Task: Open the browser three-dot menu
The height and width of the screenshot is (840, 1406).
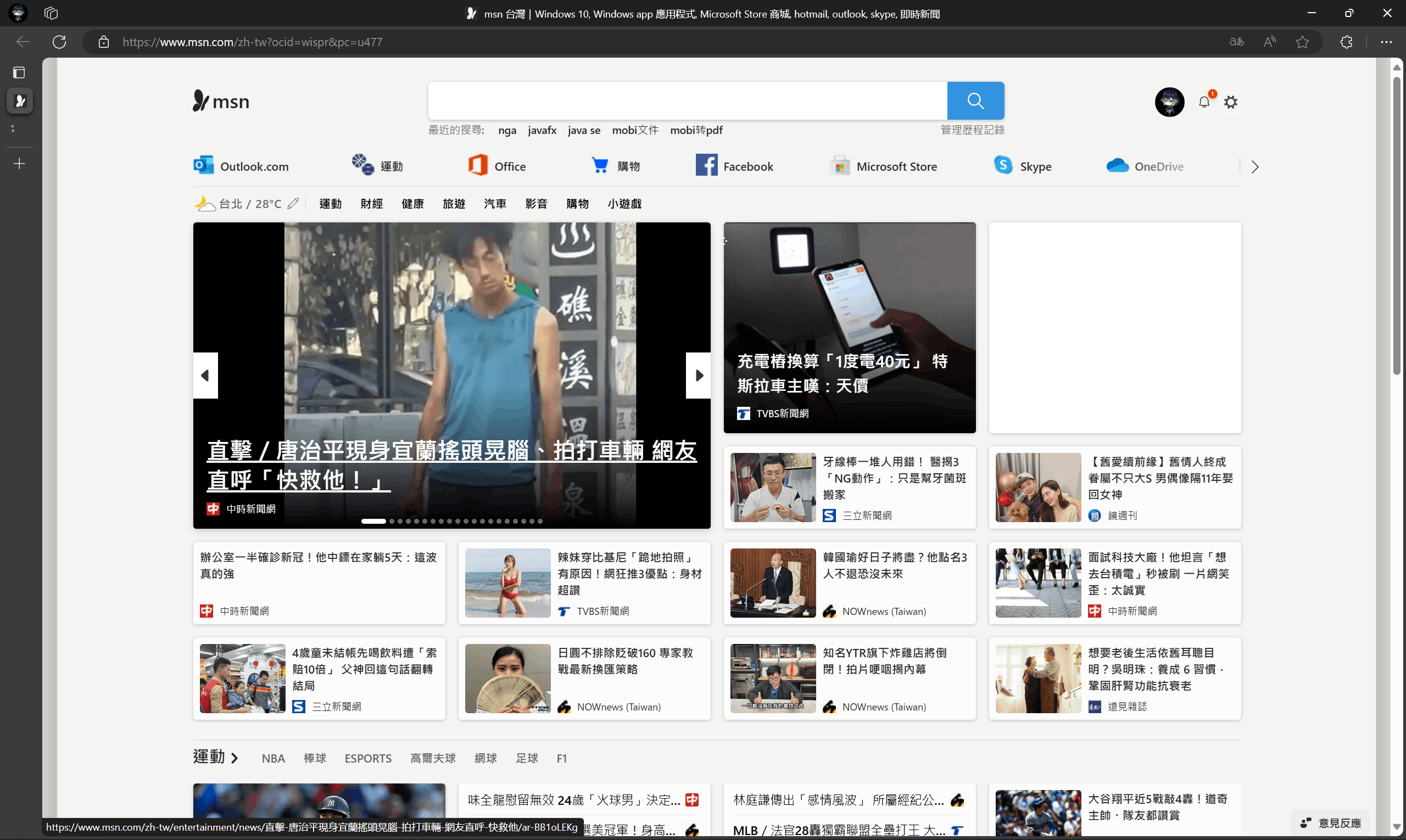Action: point(1386,42)
